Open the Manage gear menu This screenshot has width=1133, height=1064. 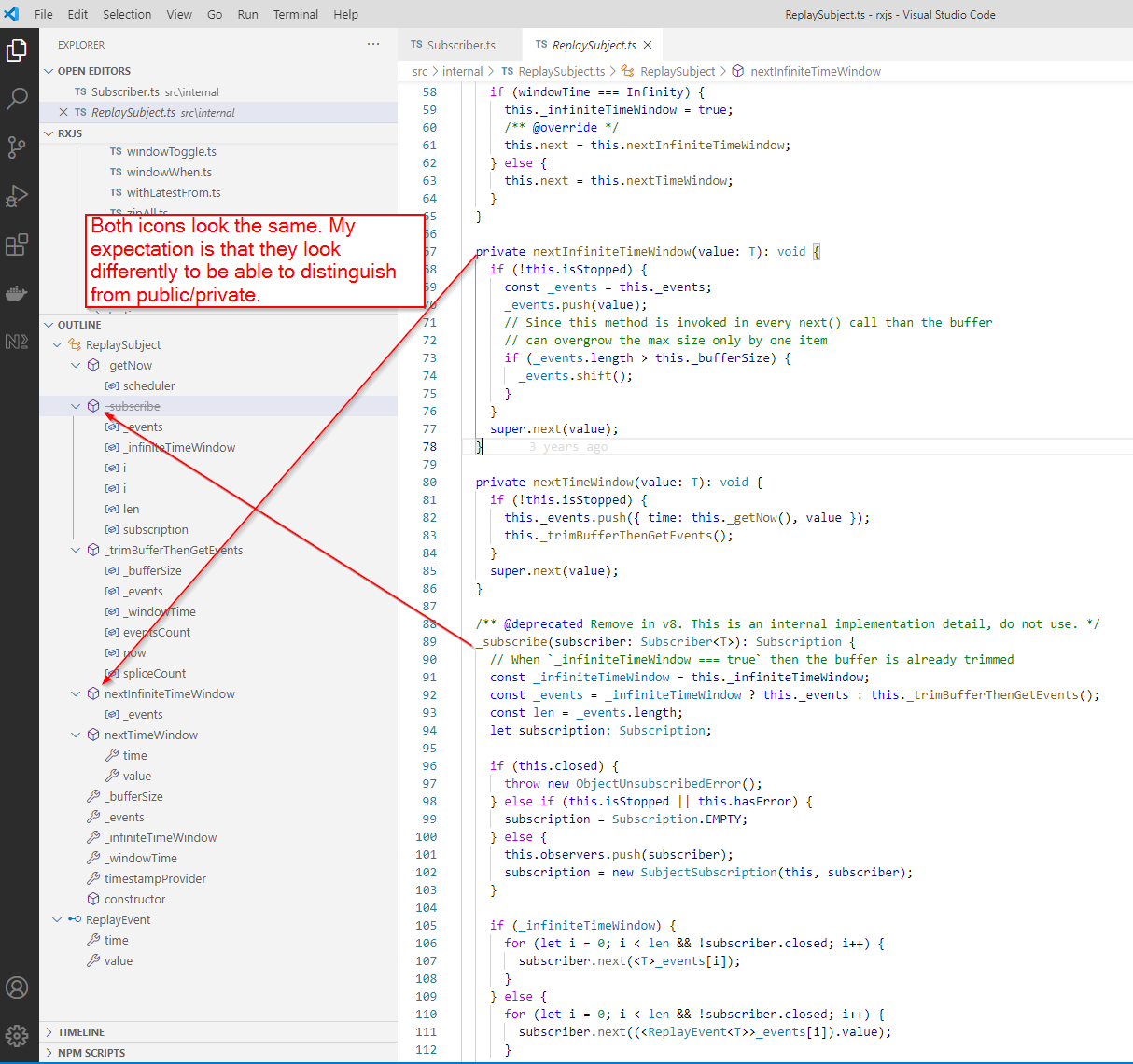[15, 1035]
